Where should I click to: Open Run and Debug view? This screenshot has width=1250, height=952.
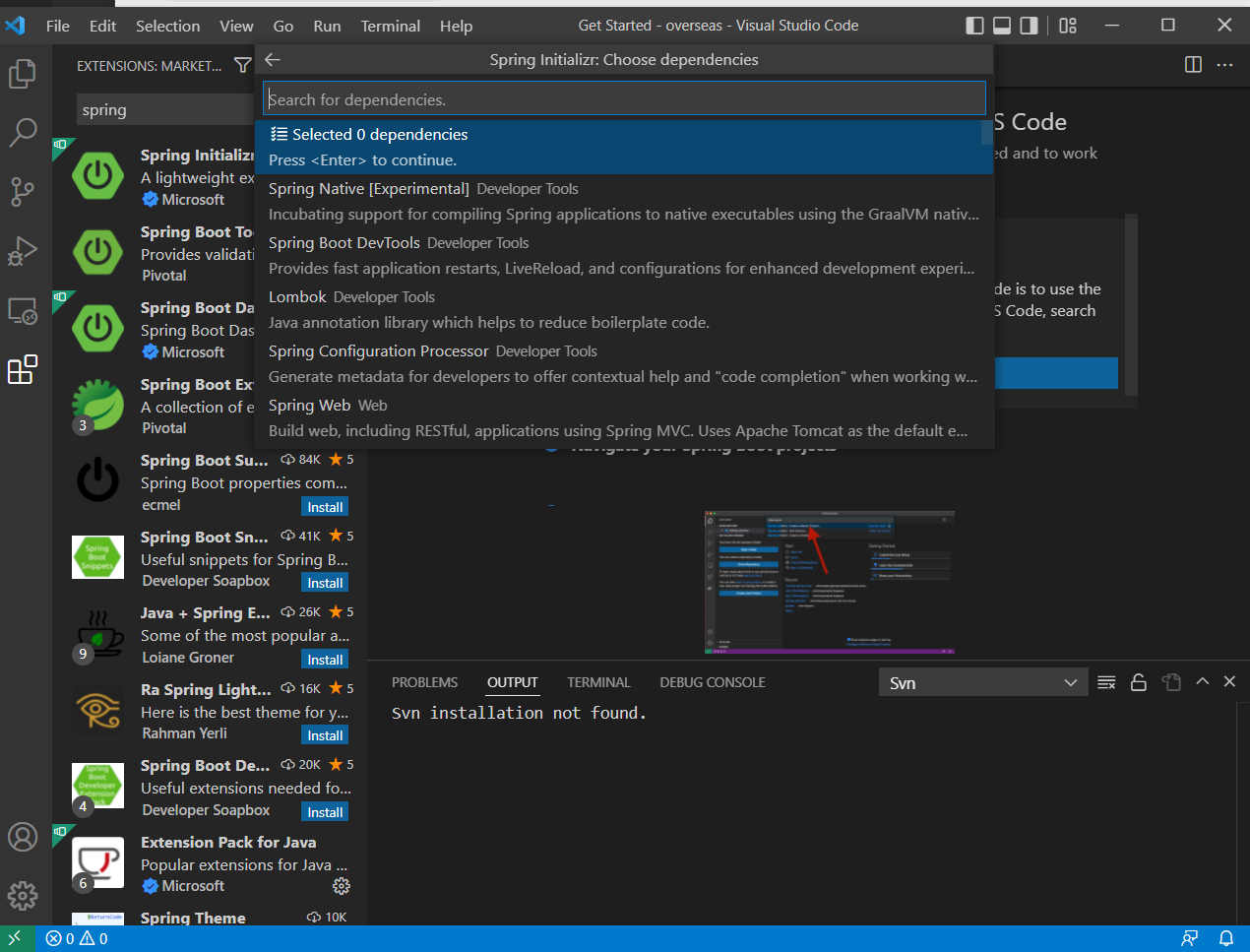point(22,251)
